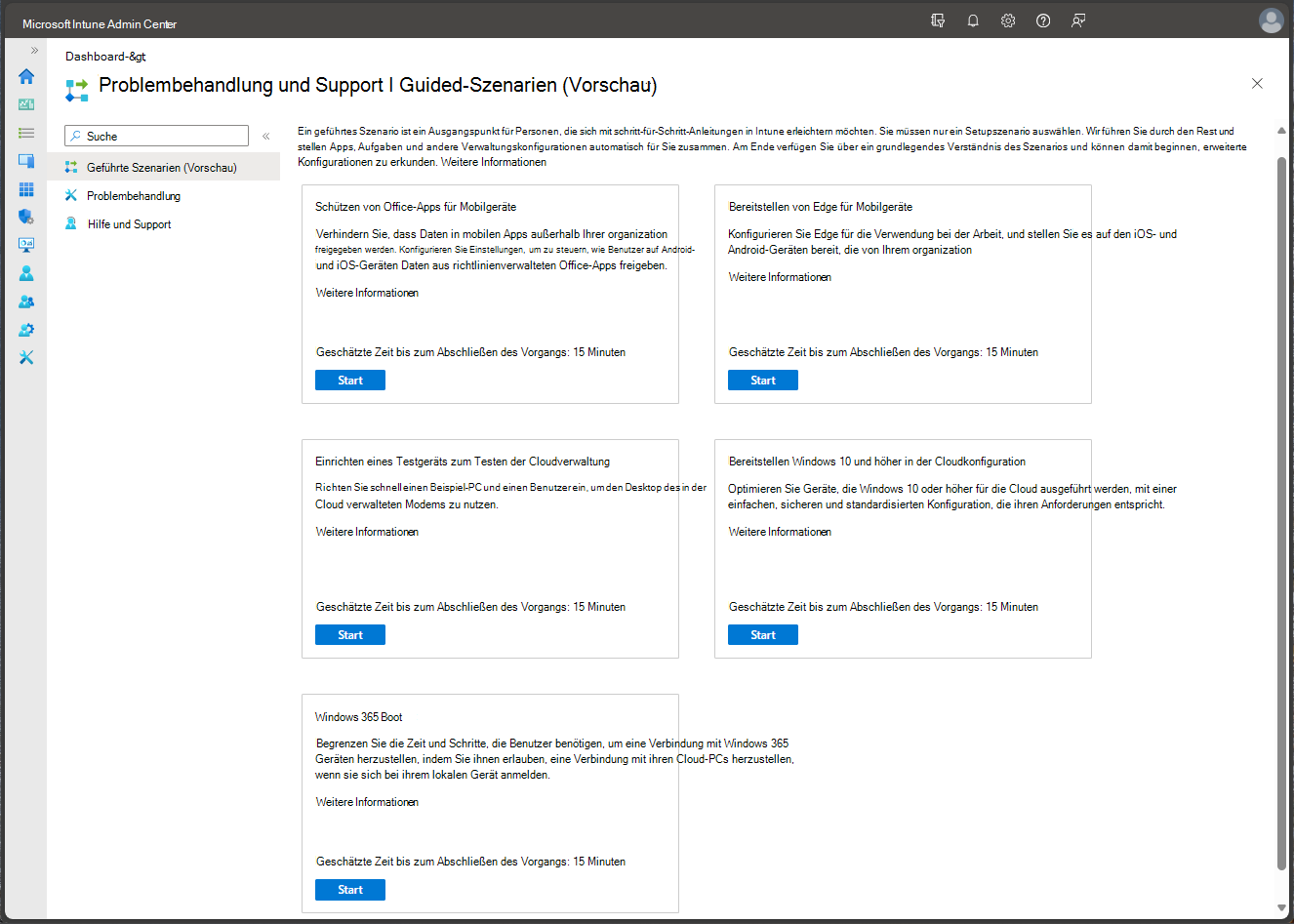Click the Geführte Szenarien menu icon
1294x924 pixels.
click(x=71, y=167)
